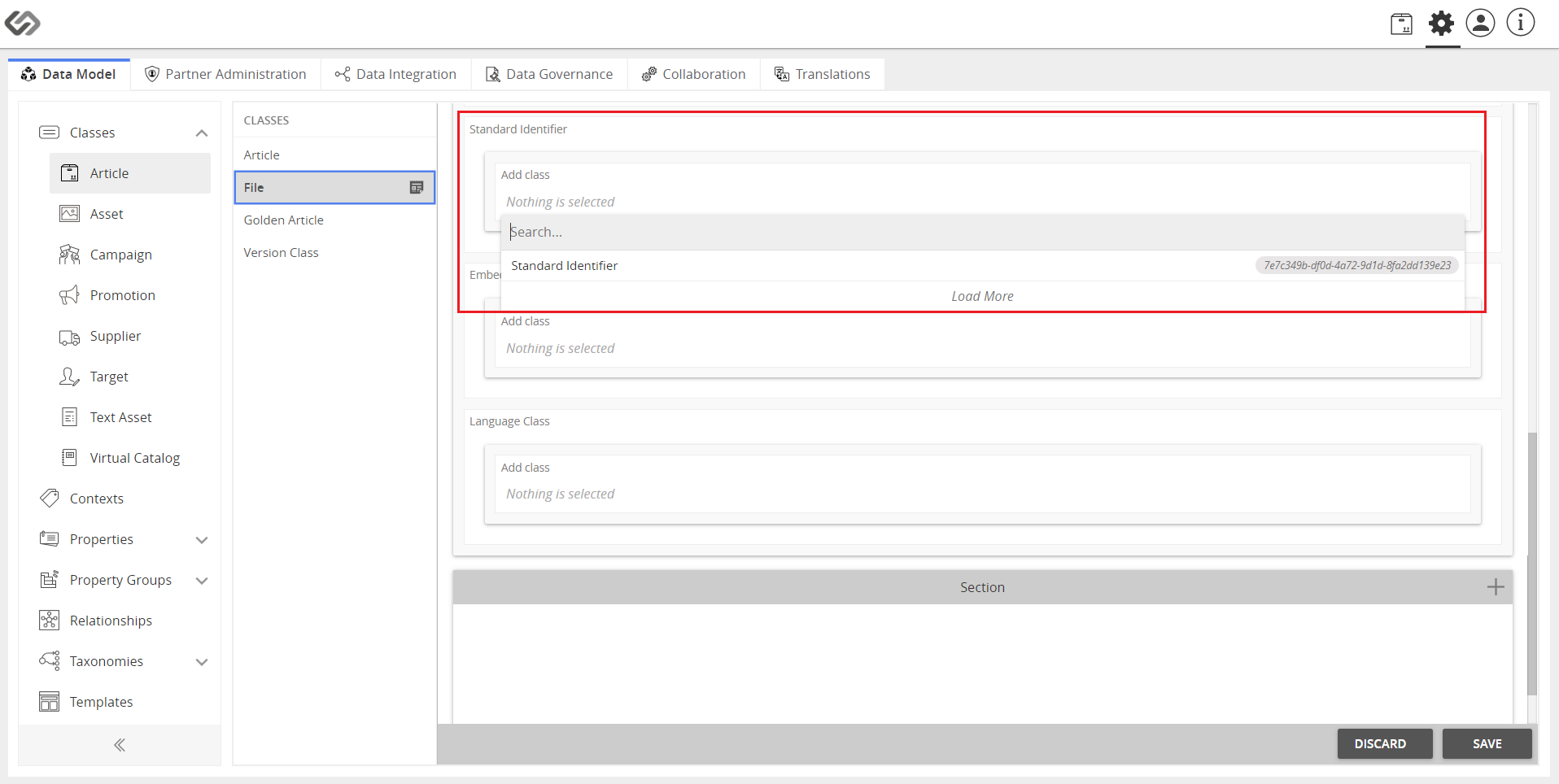Open Templates in sidebar

[120, 702]
